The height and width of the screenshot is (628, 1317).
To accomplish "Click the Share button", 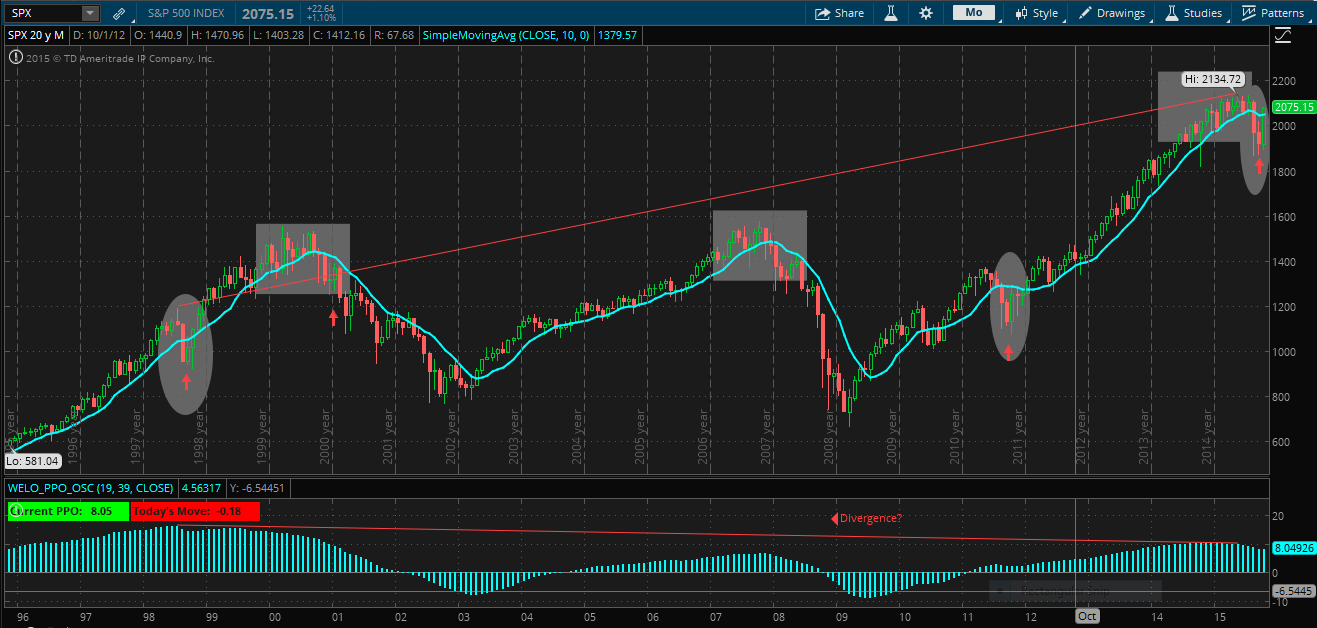I will (x=839, y=13).
